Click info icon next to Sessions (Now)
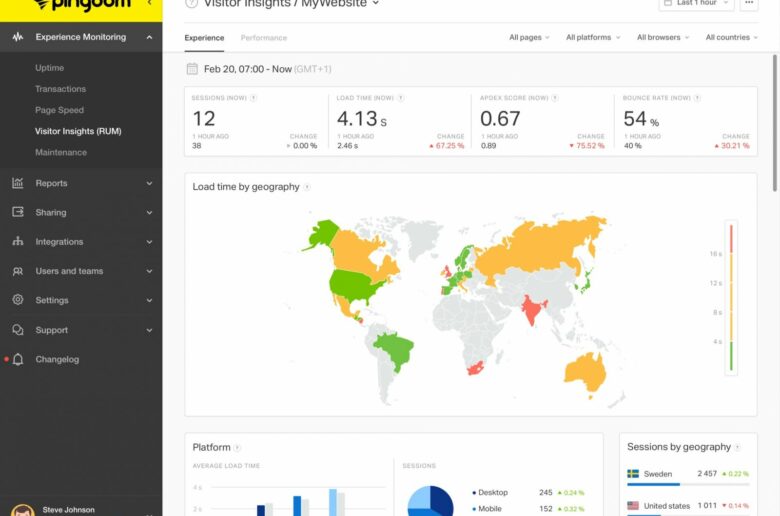 click(253, 98)
